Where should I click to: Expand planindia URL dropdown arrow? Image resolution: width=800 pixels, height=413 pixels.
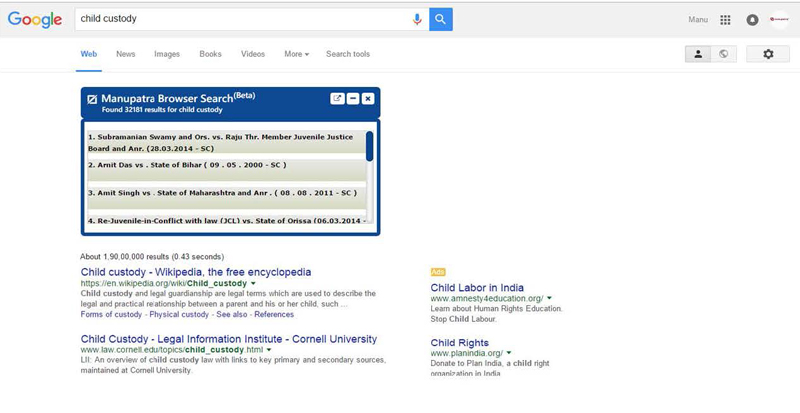[x=509, y=353]
